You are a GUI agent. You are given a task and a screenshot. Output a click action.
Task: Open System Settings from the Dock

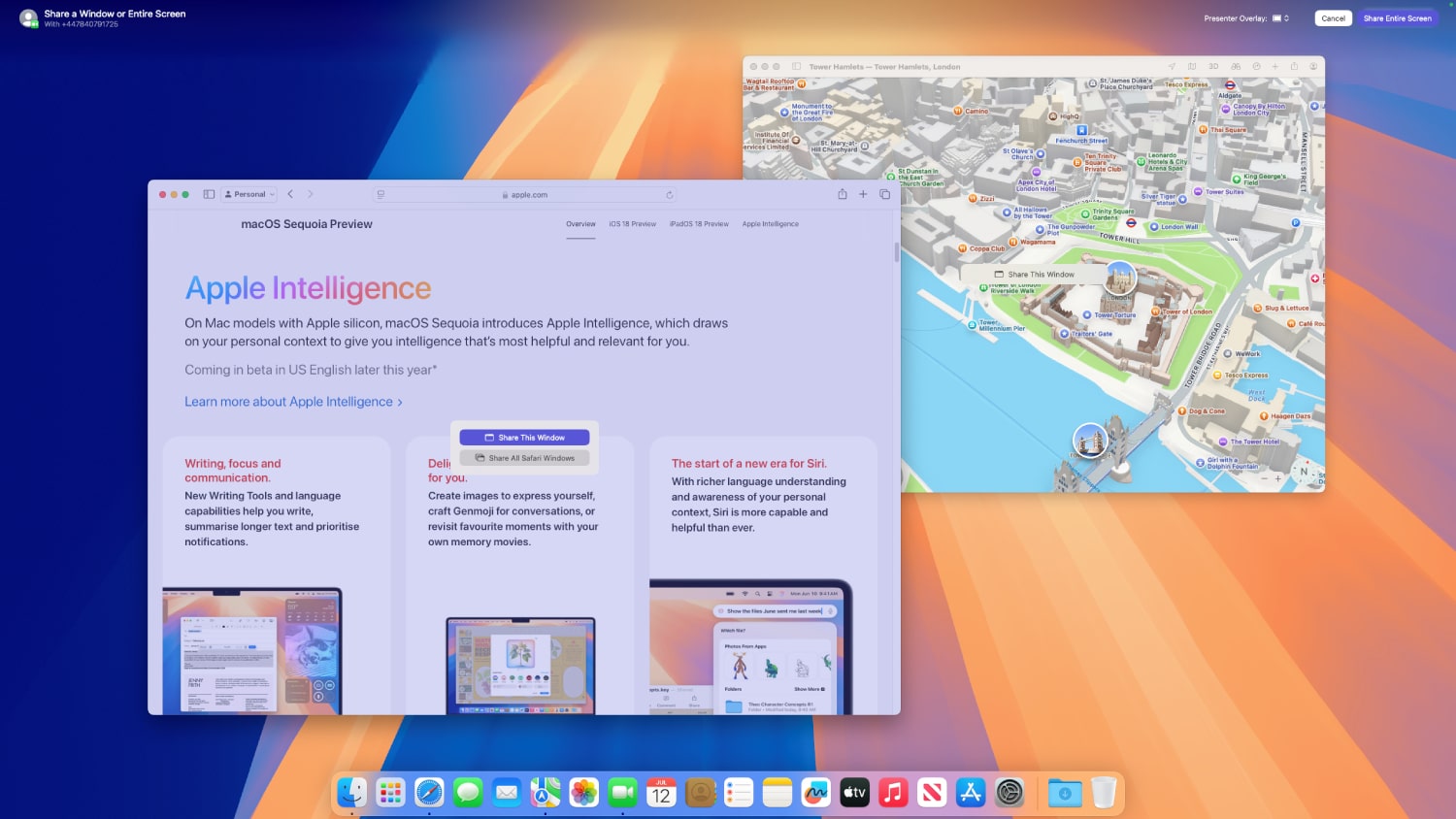tap(1009, 793)
